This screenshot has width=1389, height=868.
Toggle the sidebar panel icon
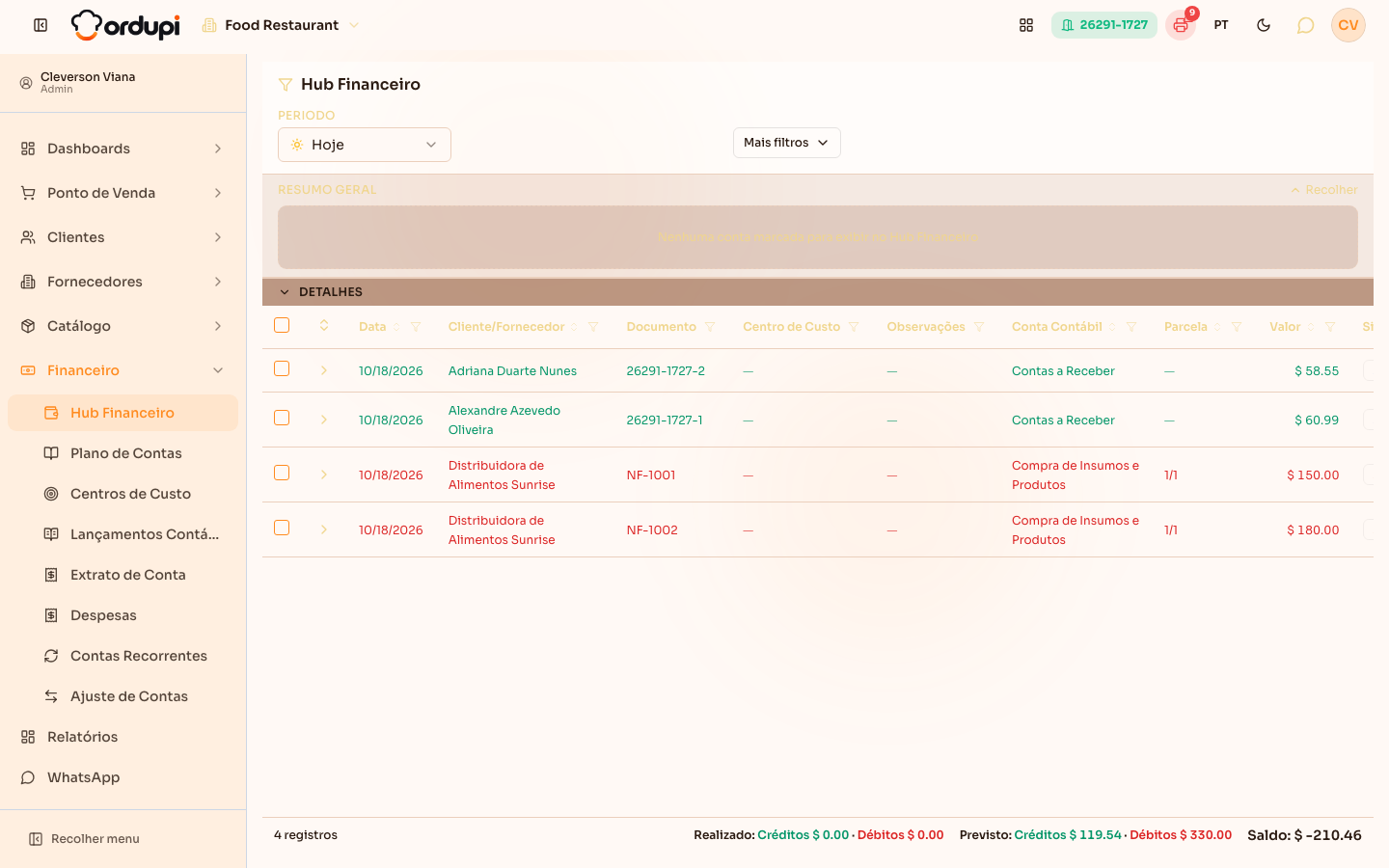click(41, 25)
